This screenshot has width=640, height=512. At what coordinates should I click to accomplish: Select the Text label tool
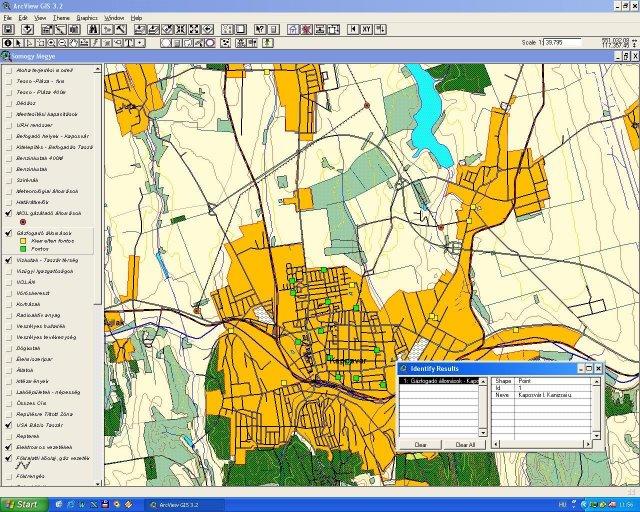pos(128,43)
